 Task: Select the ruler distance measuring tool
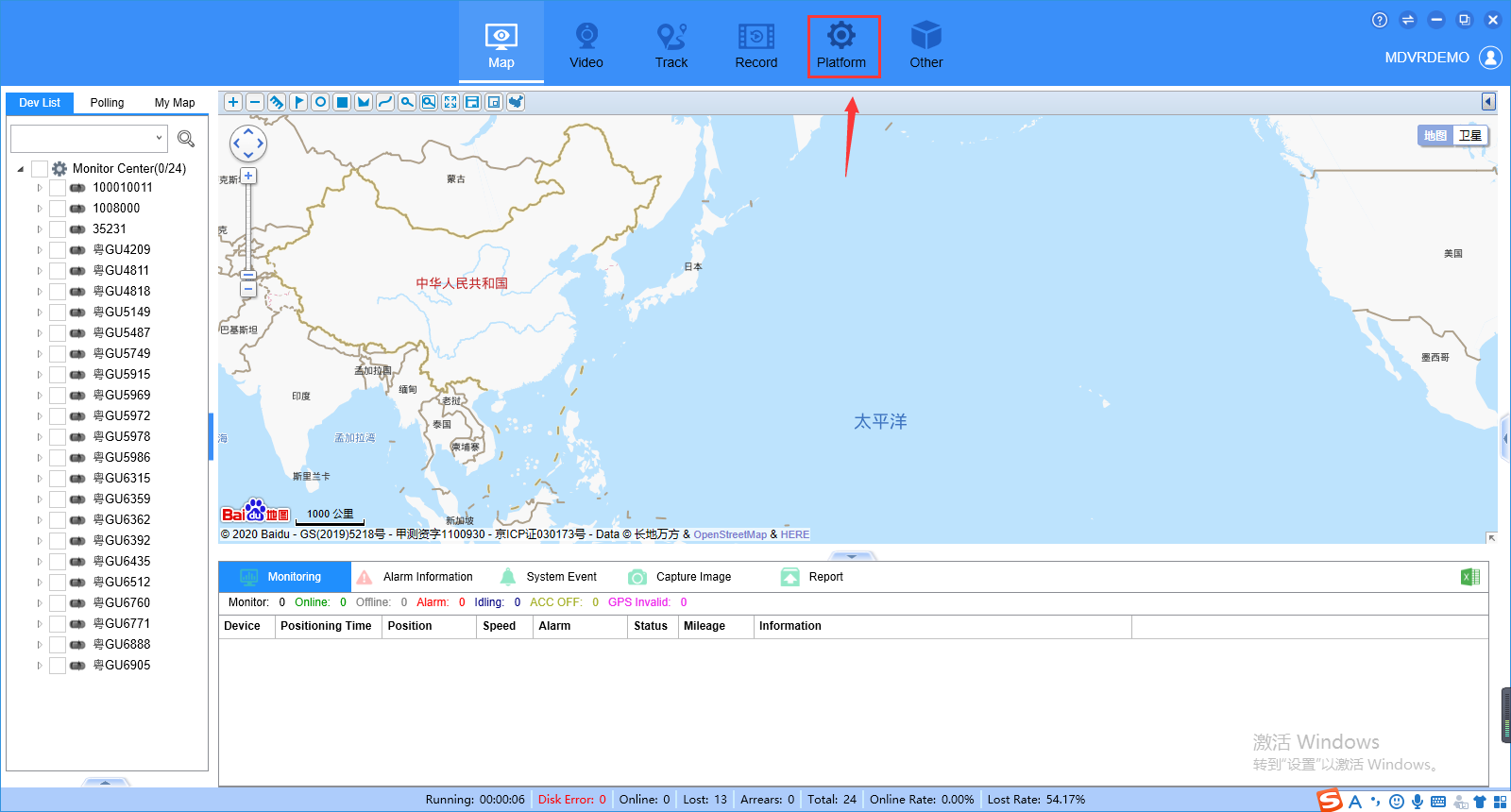pyautogui.click(x=277, y=102)
